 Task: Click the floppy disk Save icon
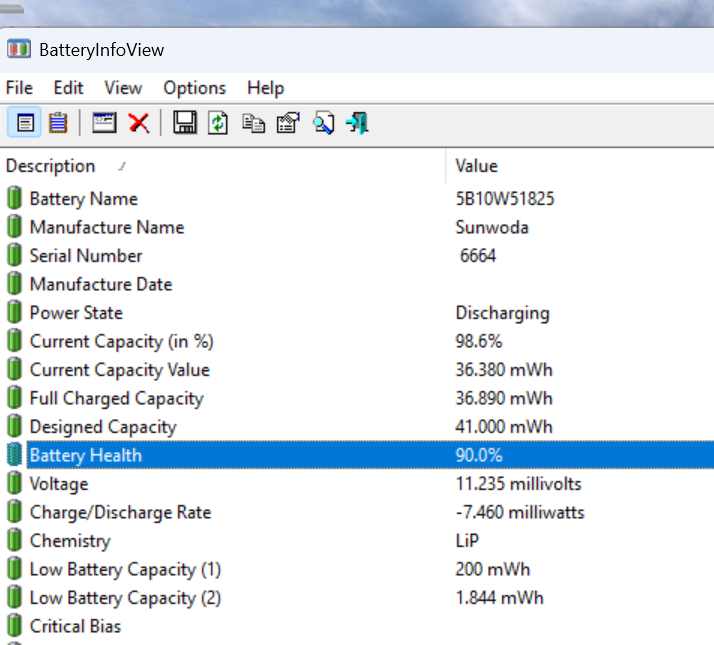[x=184, y=123]
